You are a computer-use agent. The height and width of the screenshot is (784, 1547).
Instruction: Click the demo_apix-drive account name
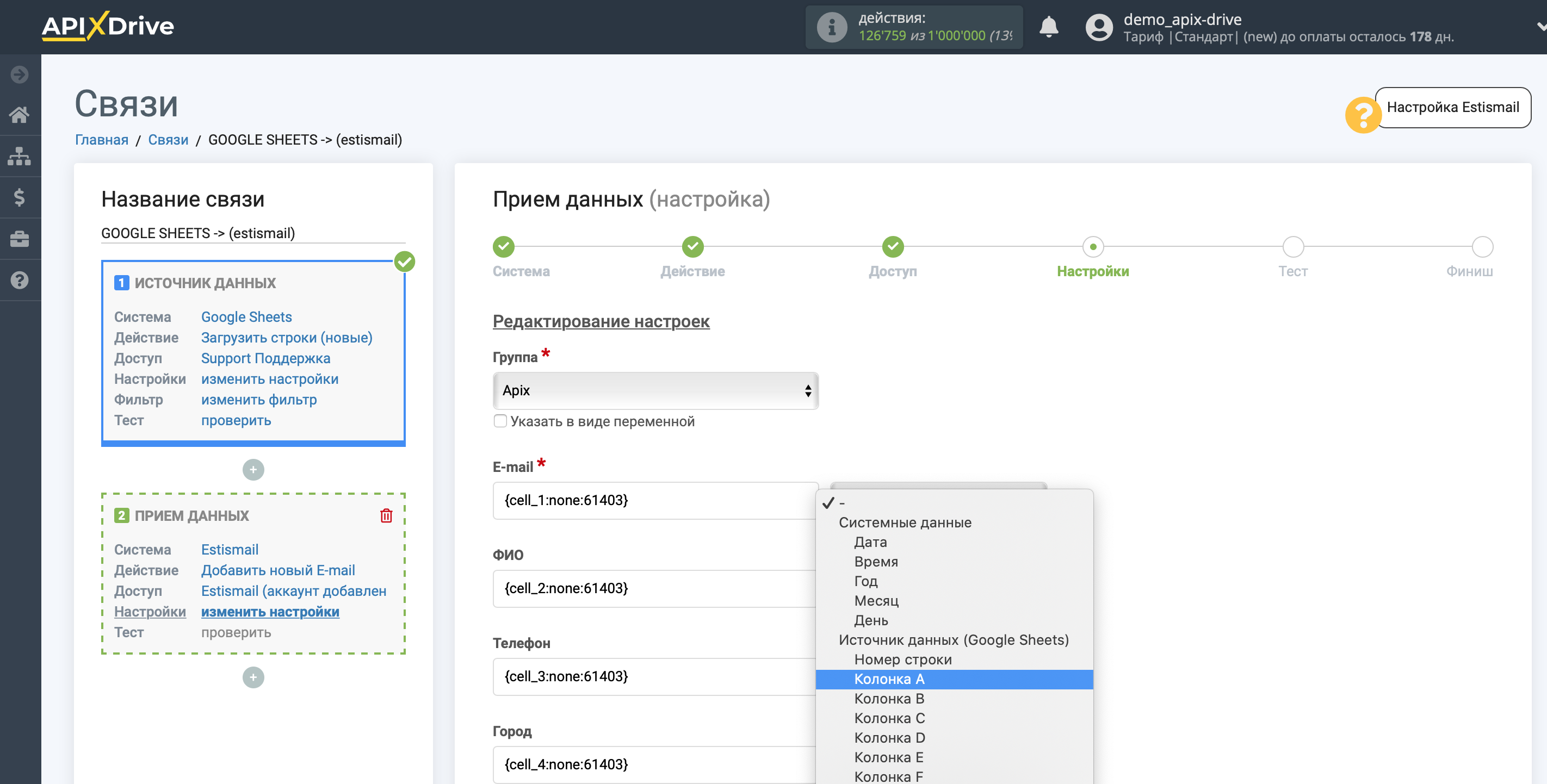(x=1183, y=19)
